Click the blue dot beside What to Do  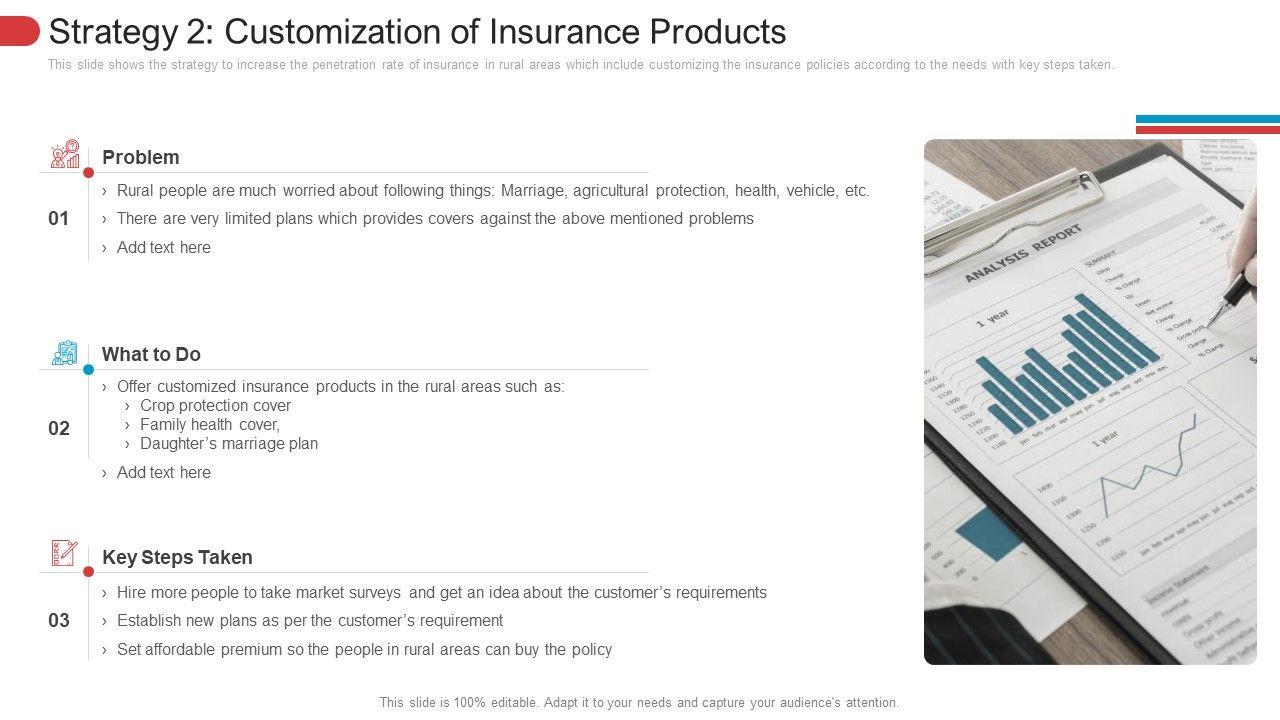pyautogui.click(x=89, y=370)
